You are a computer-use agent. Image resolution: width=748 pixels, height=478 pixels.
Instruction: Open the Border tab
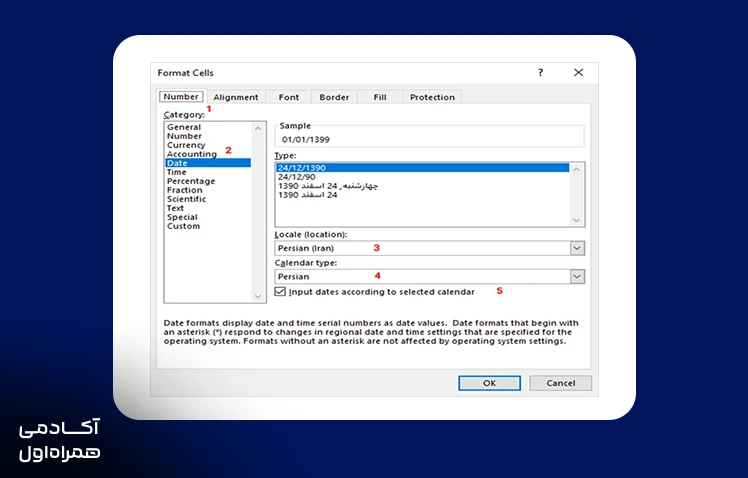(x=334, y=97)
